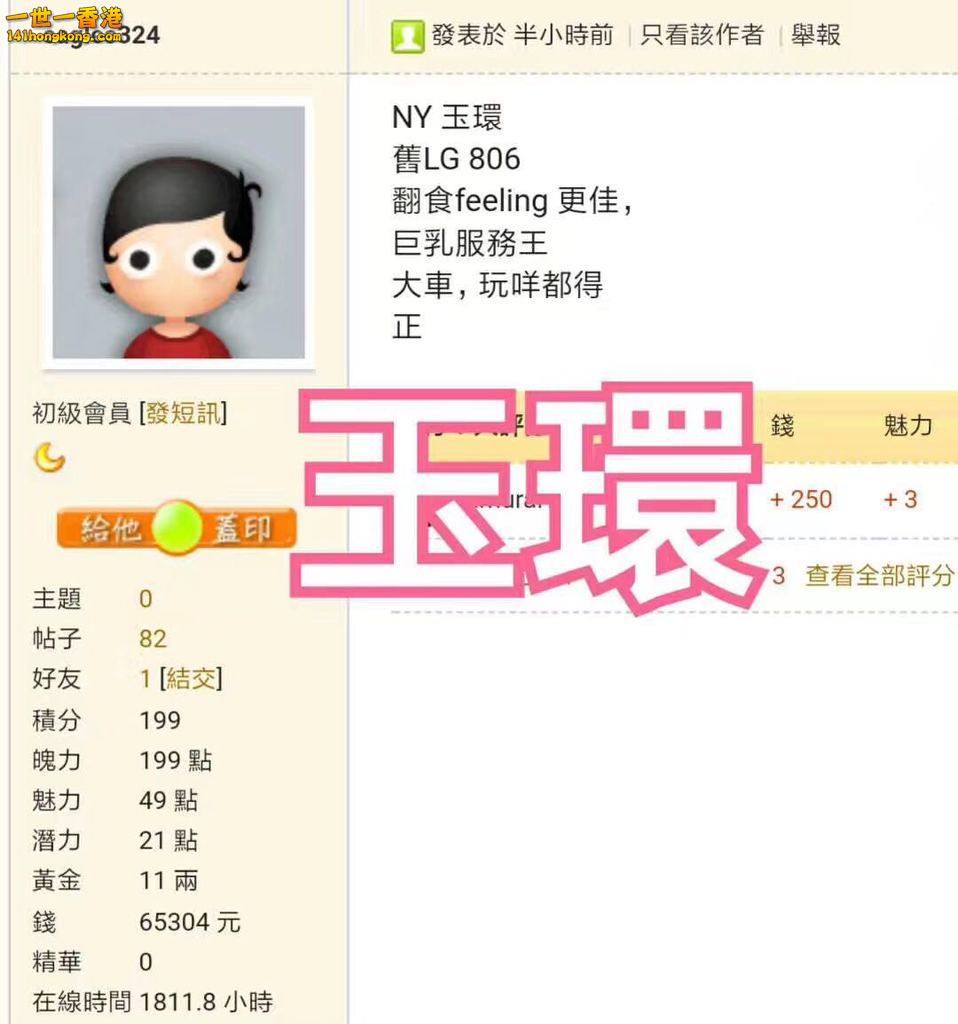Open 發短訊 to message this member

point(183,413)
